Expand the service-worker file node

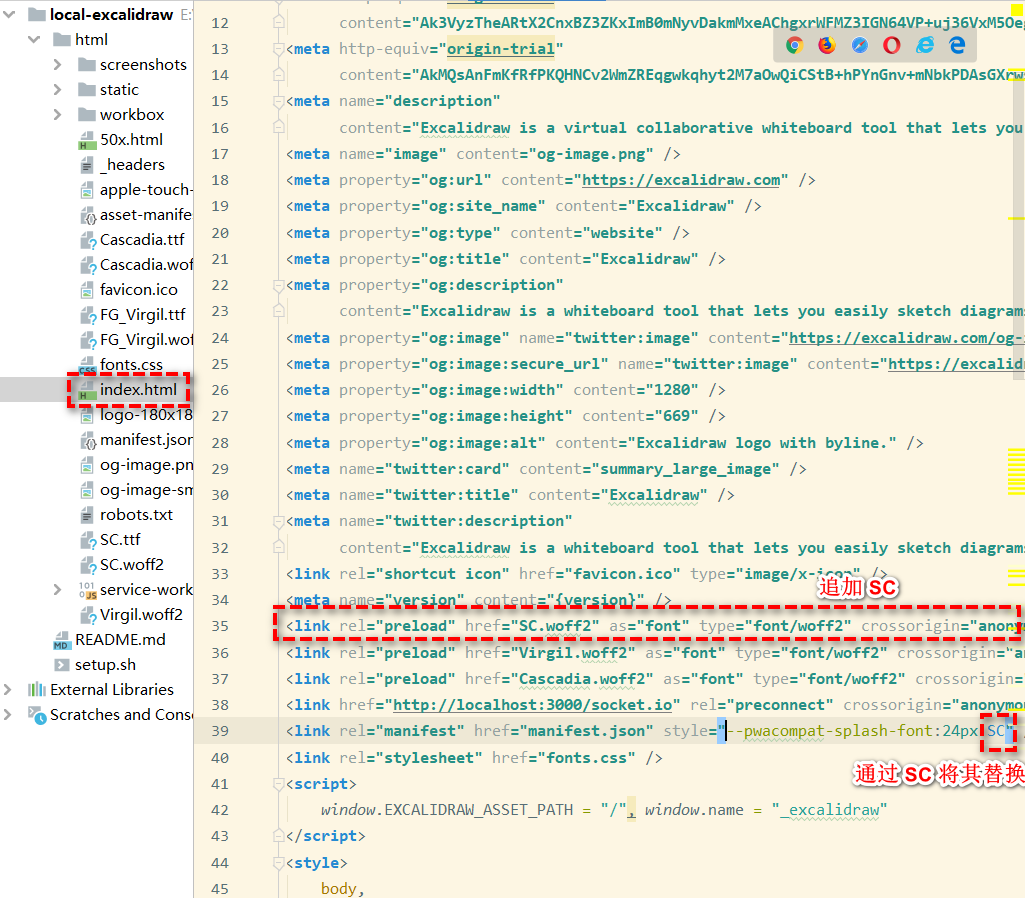(58, 590)
